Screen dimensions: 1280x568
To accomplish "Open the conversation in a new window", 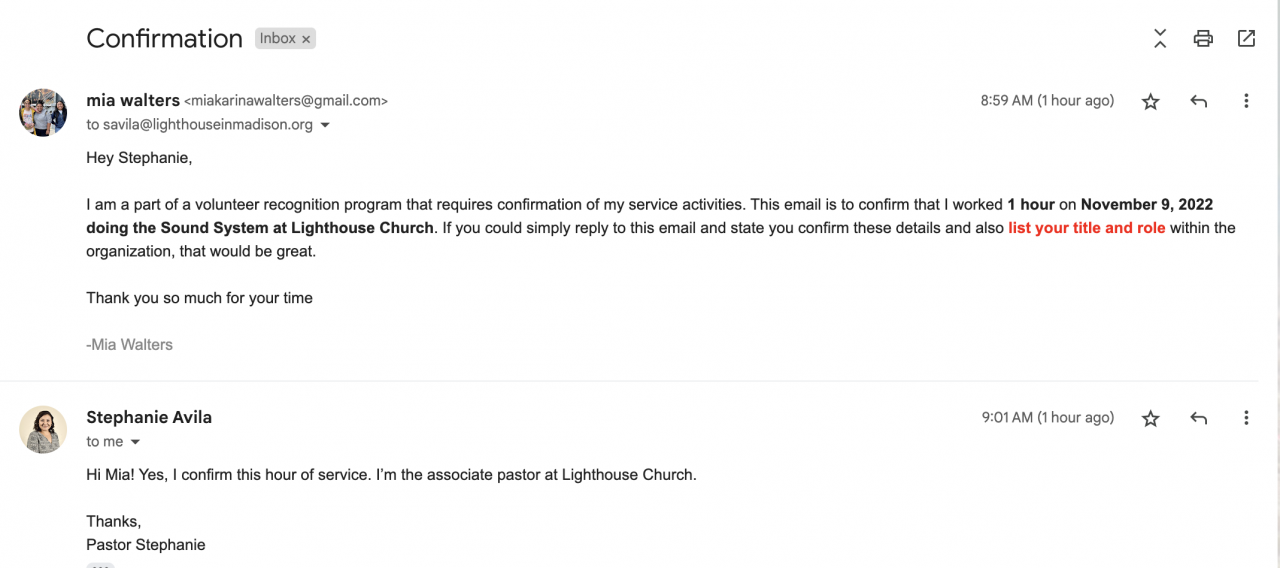I will (x=1246, y=39).
